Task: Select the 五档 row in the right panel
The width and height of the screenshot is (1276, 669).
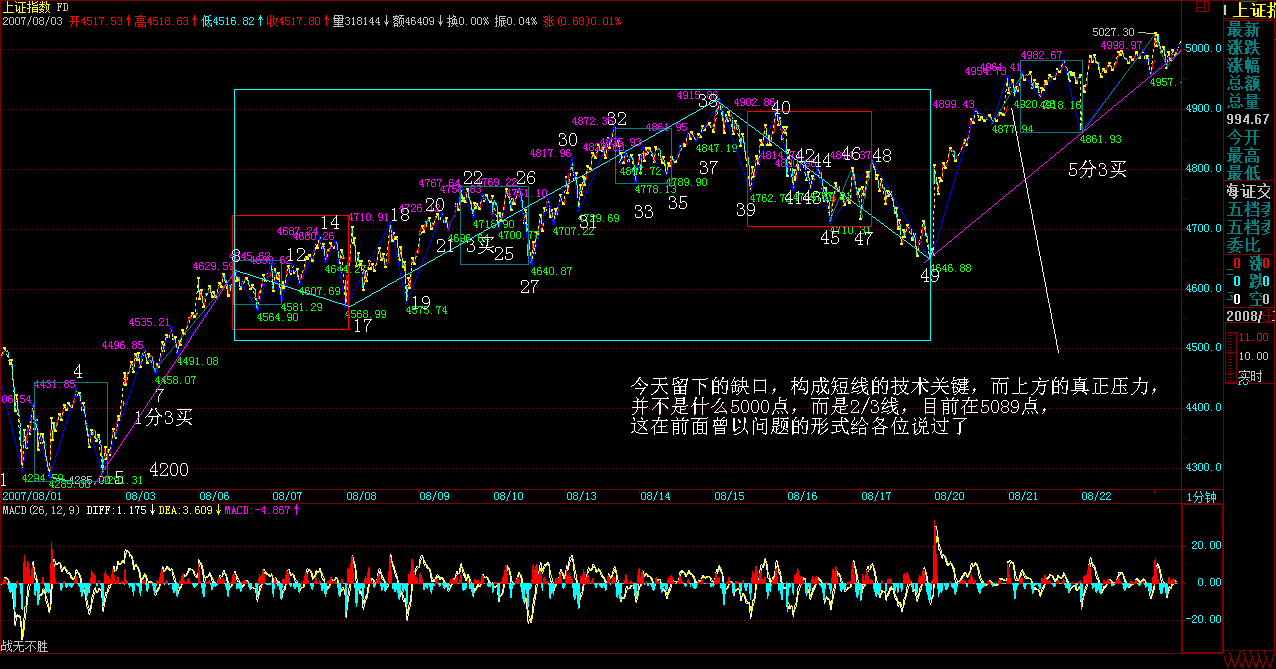Action: point(1250,209)
